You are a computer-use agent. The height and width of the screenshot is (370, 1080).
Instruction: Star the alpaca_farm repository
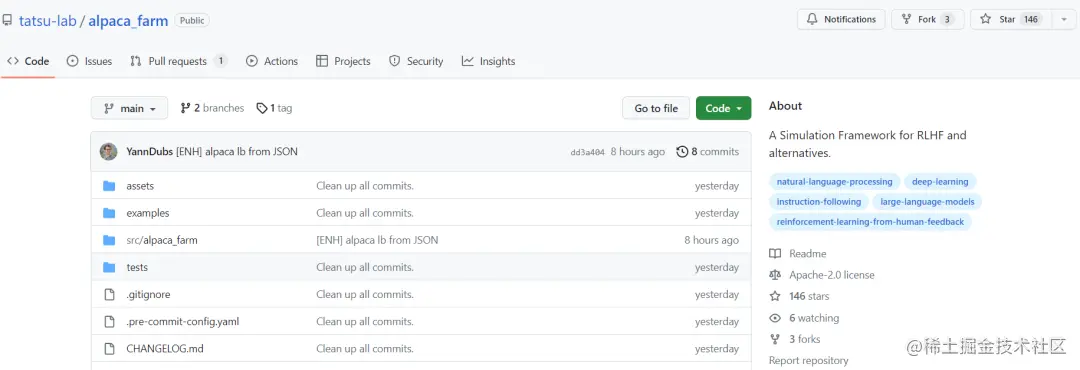point(1010,19)
